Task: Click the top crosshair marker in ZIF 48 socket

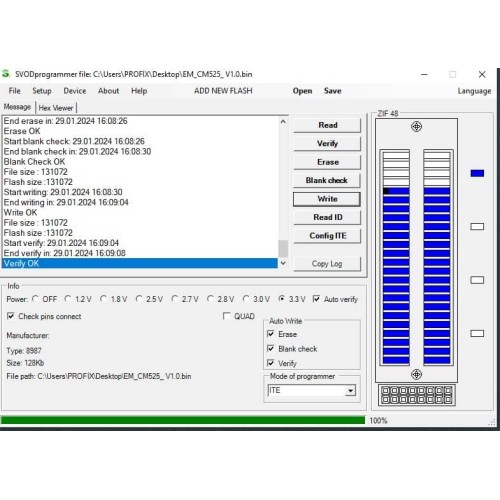Action: pyautogui.click(x=416, y=127)
